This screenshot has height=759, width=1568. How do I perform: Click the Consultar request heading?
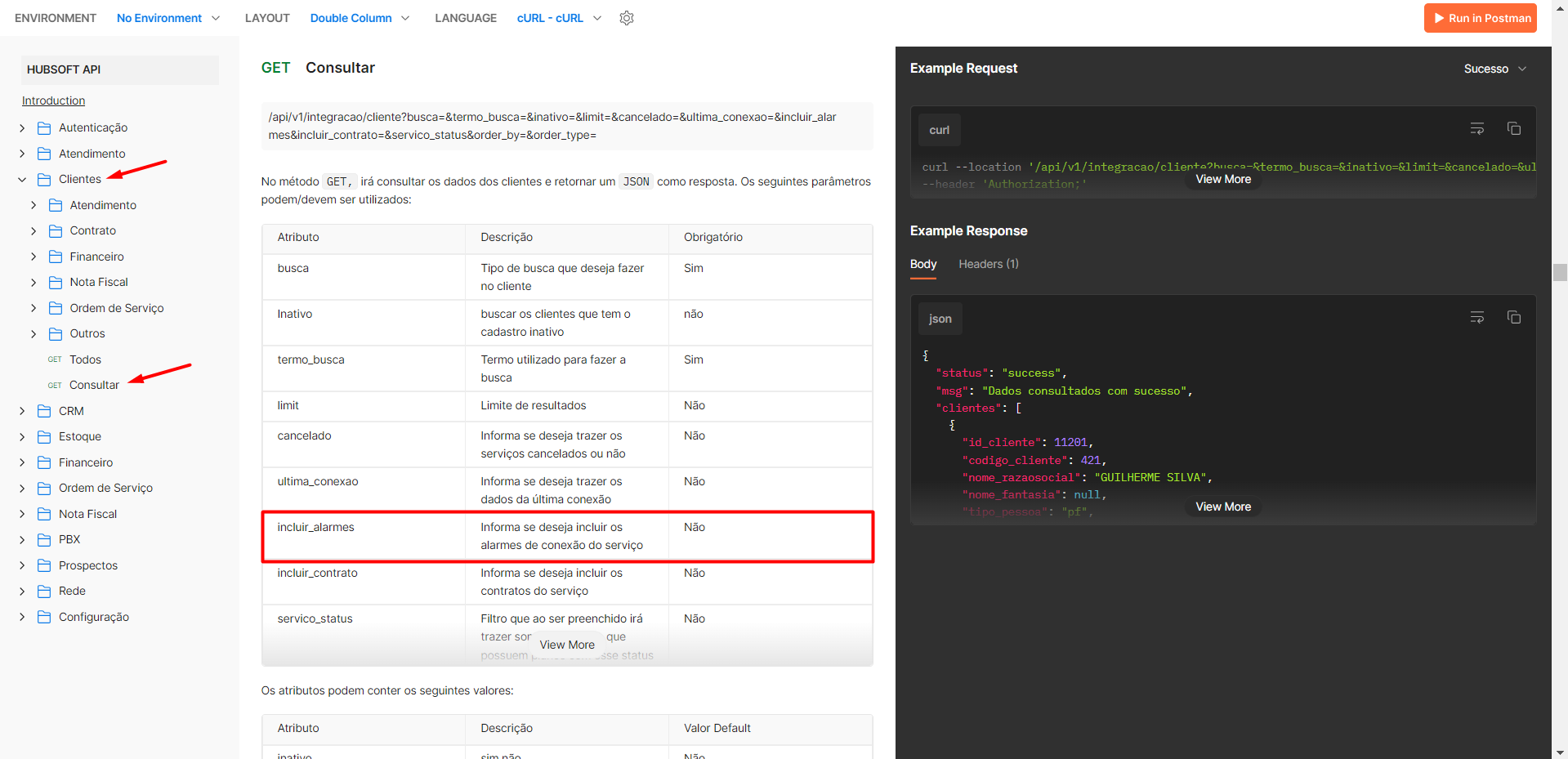[x=340, y=68]
